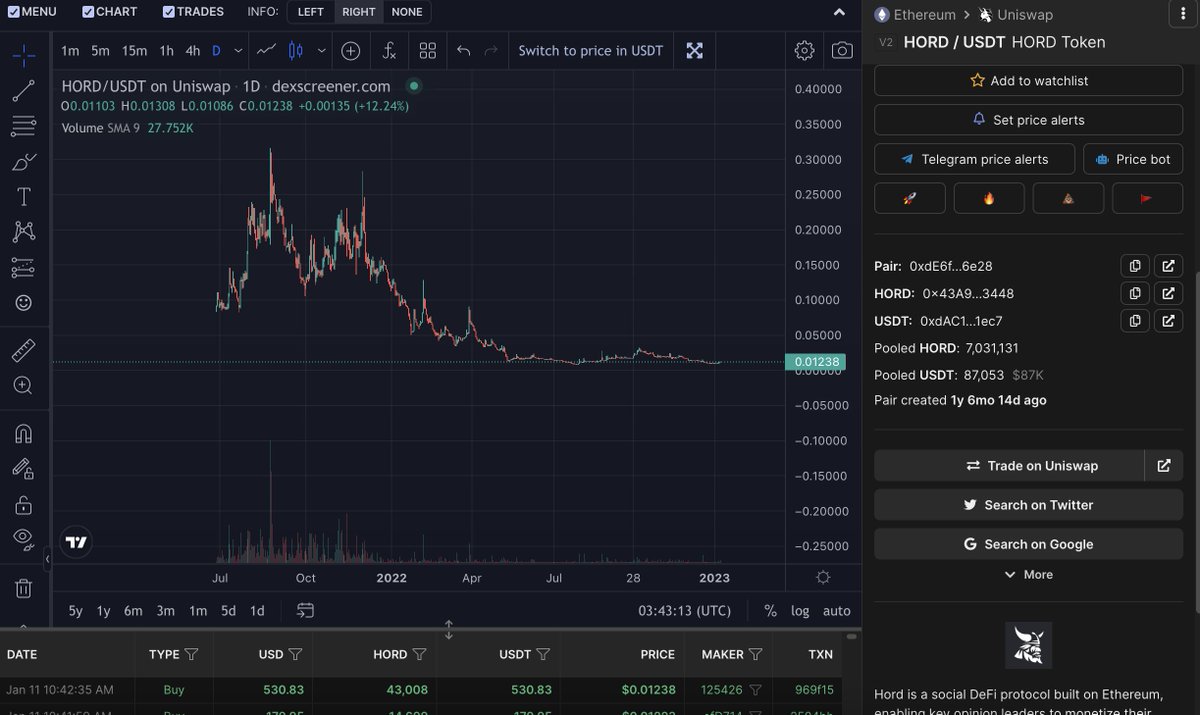Set info panel to RIGHT

358,12
